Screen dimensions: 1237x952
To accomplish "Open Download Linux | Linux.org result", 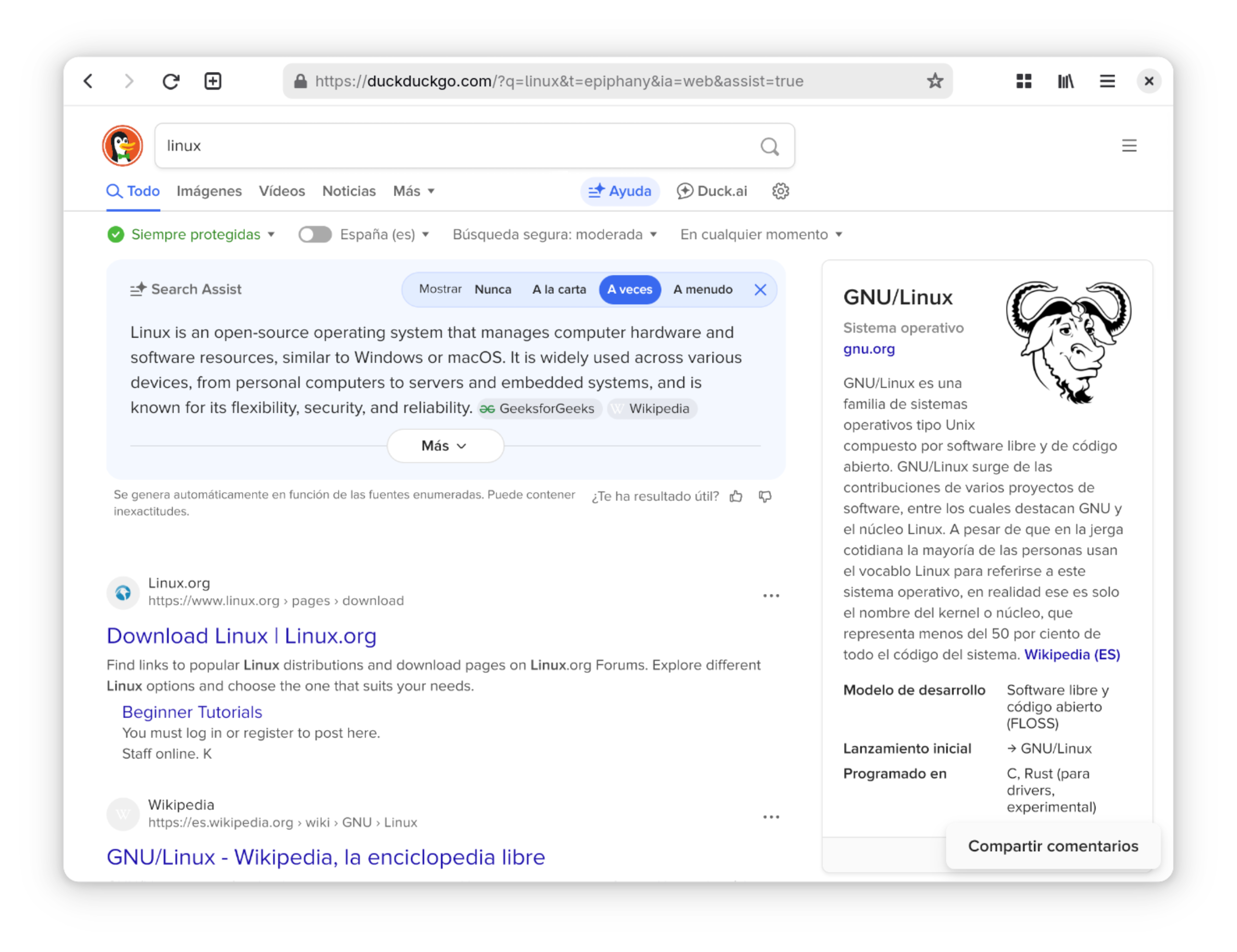I will click(x=241, y=636).
